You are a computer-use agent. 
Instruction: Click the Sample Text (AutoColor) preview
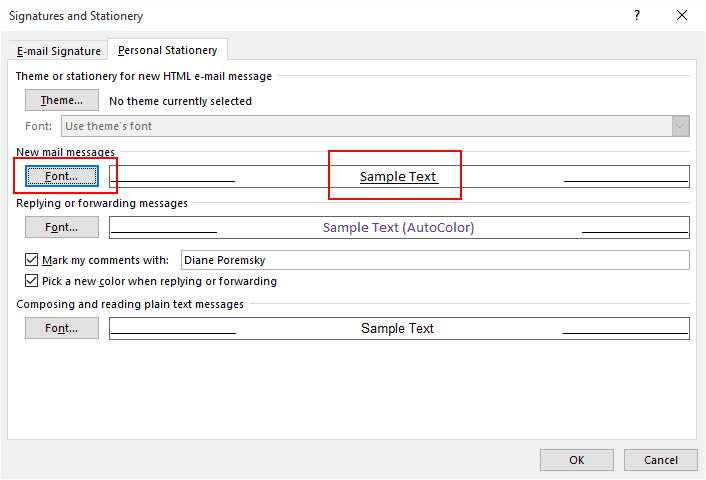tap(399, 227)
